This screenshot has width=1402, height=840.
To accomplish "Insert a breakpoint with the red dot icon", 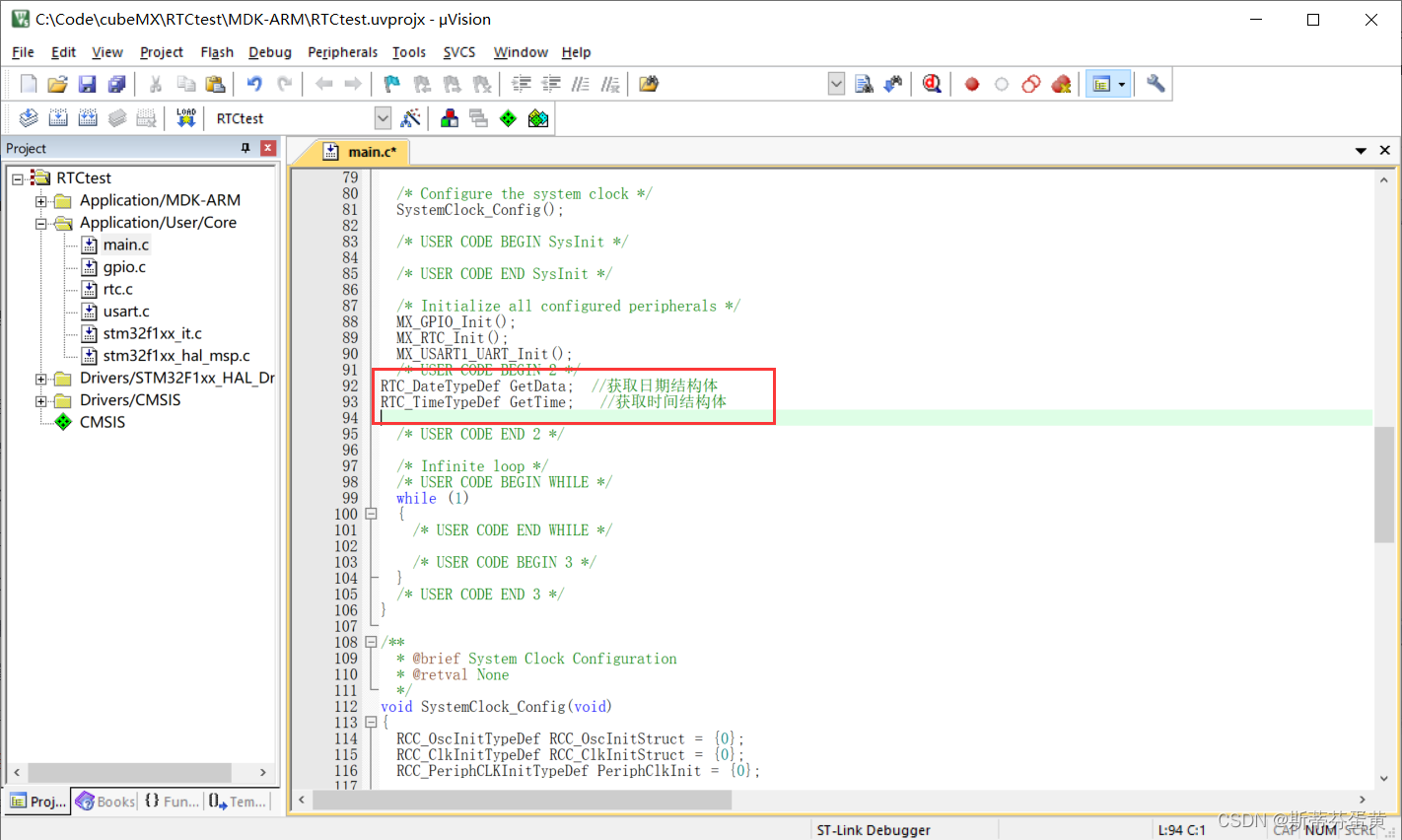I will (972, 84).
